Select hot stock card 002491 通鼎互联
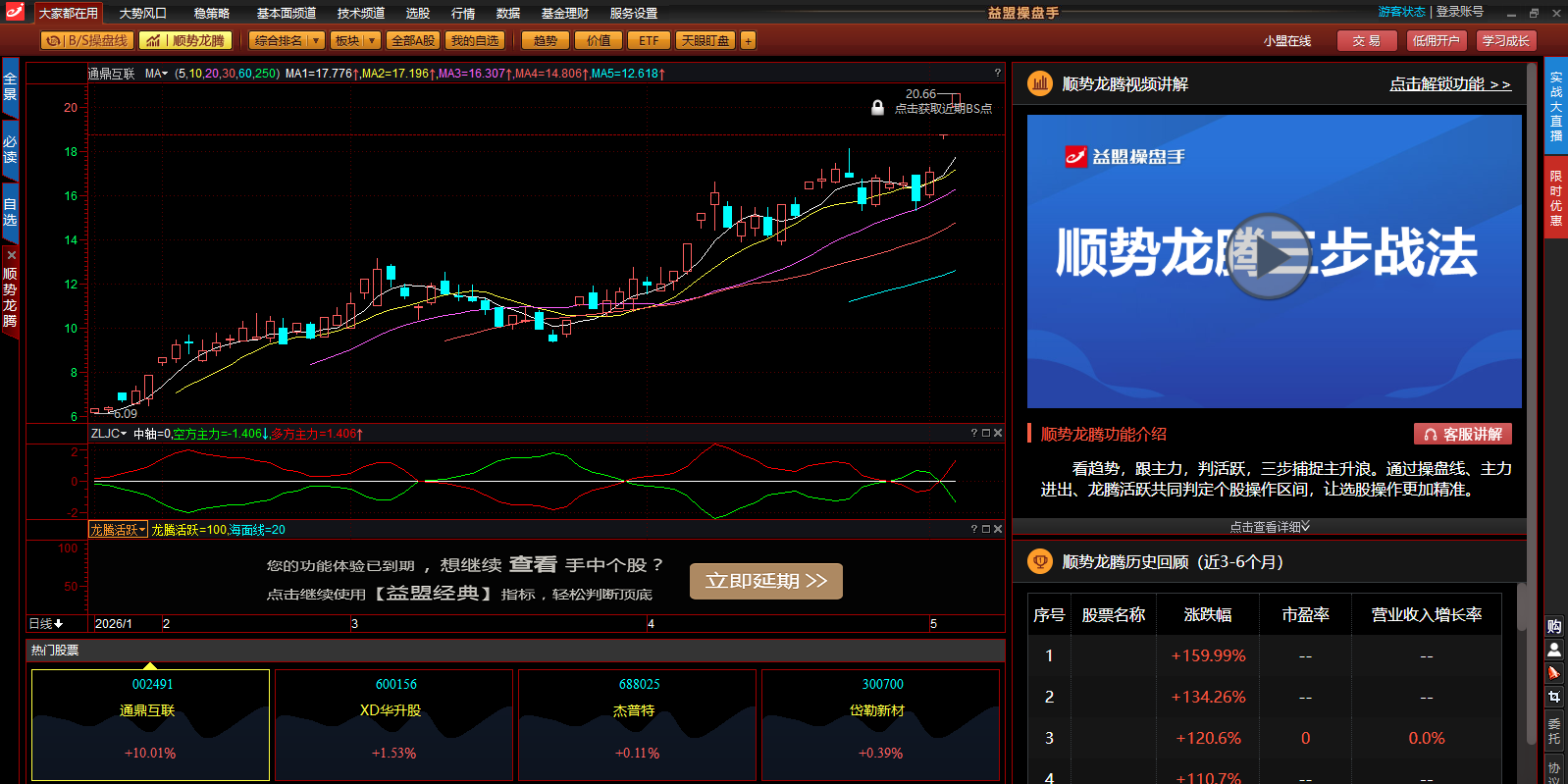This screenshot has width=1568, height=784. (150, 724)
